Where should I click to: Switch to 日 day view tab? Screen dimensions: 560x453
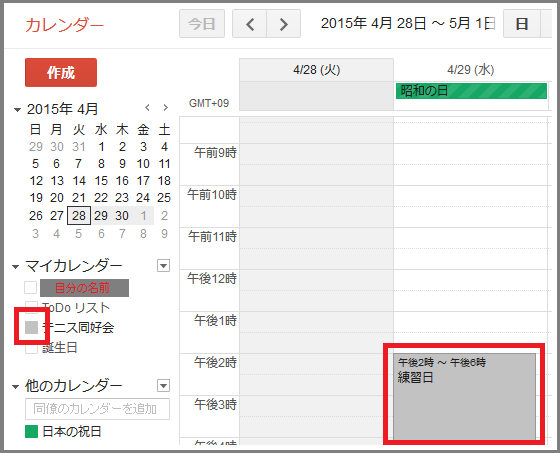[x=521, y=24]
